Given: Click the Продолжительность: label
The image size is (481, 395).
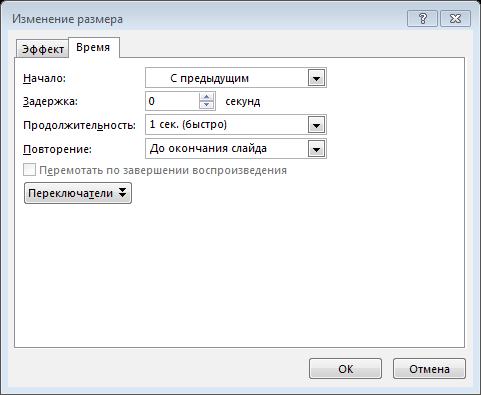Looking at the screenshot, I should (x=79, y=125).
